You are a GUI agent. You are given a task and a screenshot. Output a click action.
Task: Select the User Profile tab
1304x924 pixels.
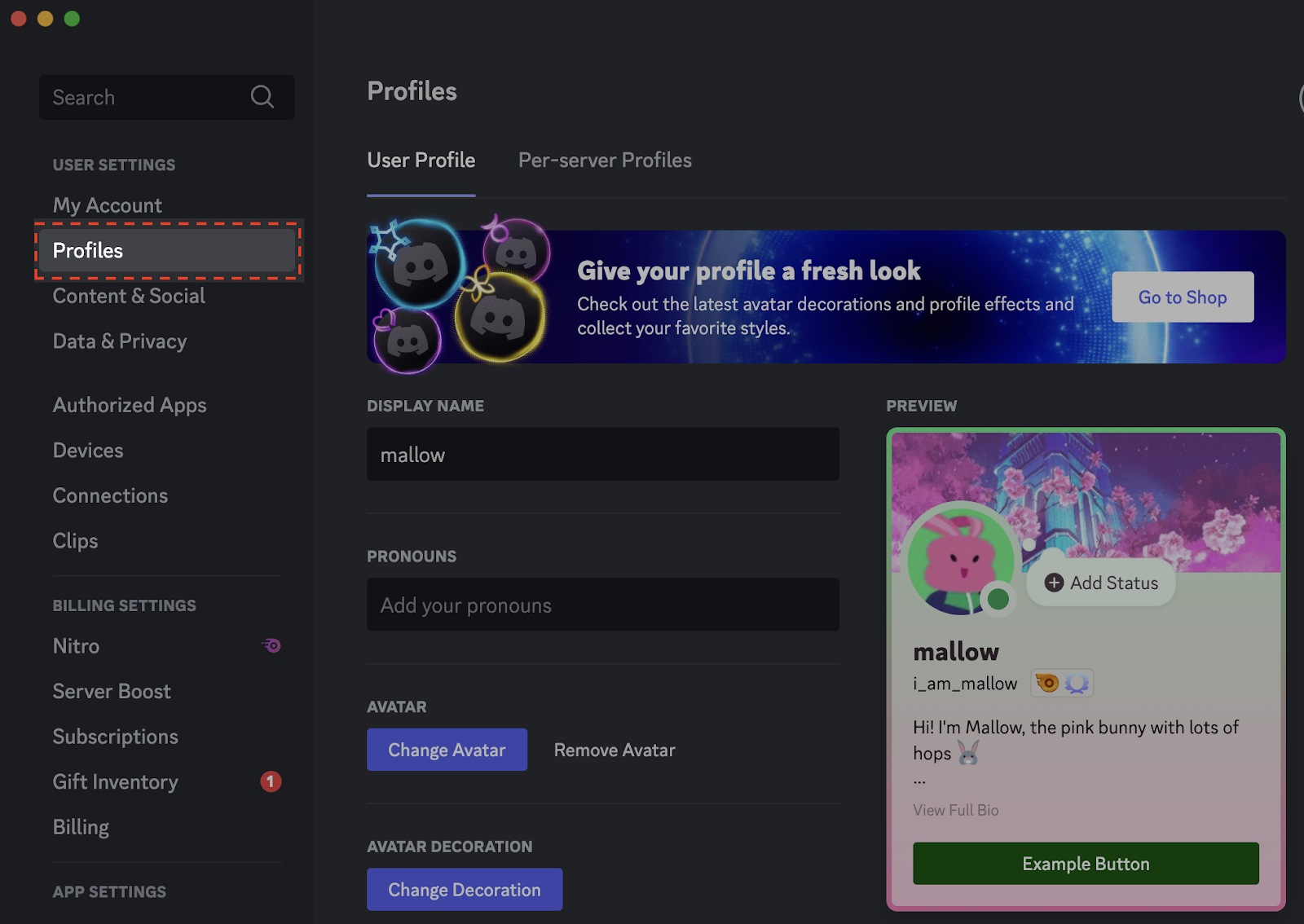pos(421,160)
